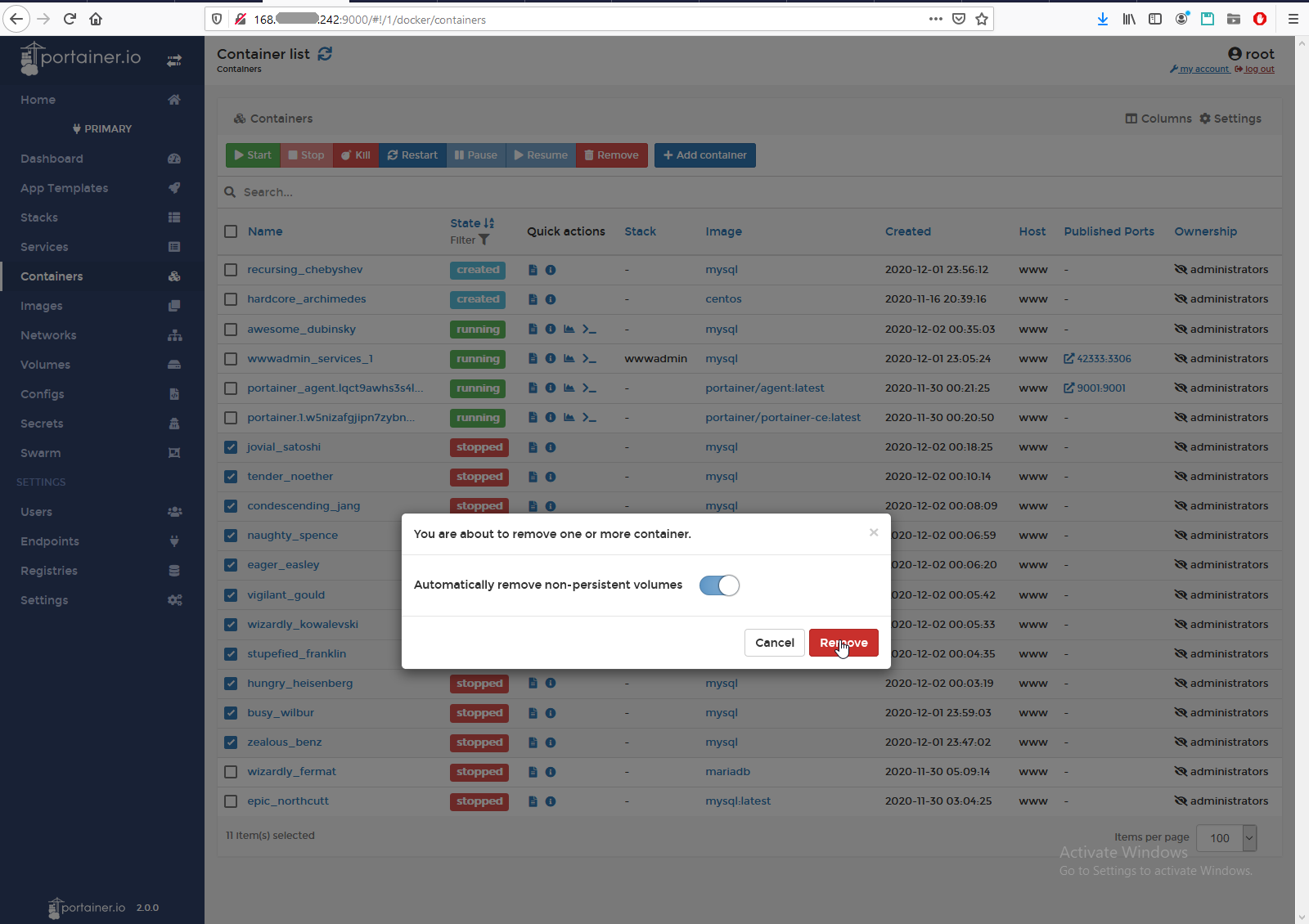Sort by the Created column header
The image size is (1309, 924).
(x=908, y=231)
